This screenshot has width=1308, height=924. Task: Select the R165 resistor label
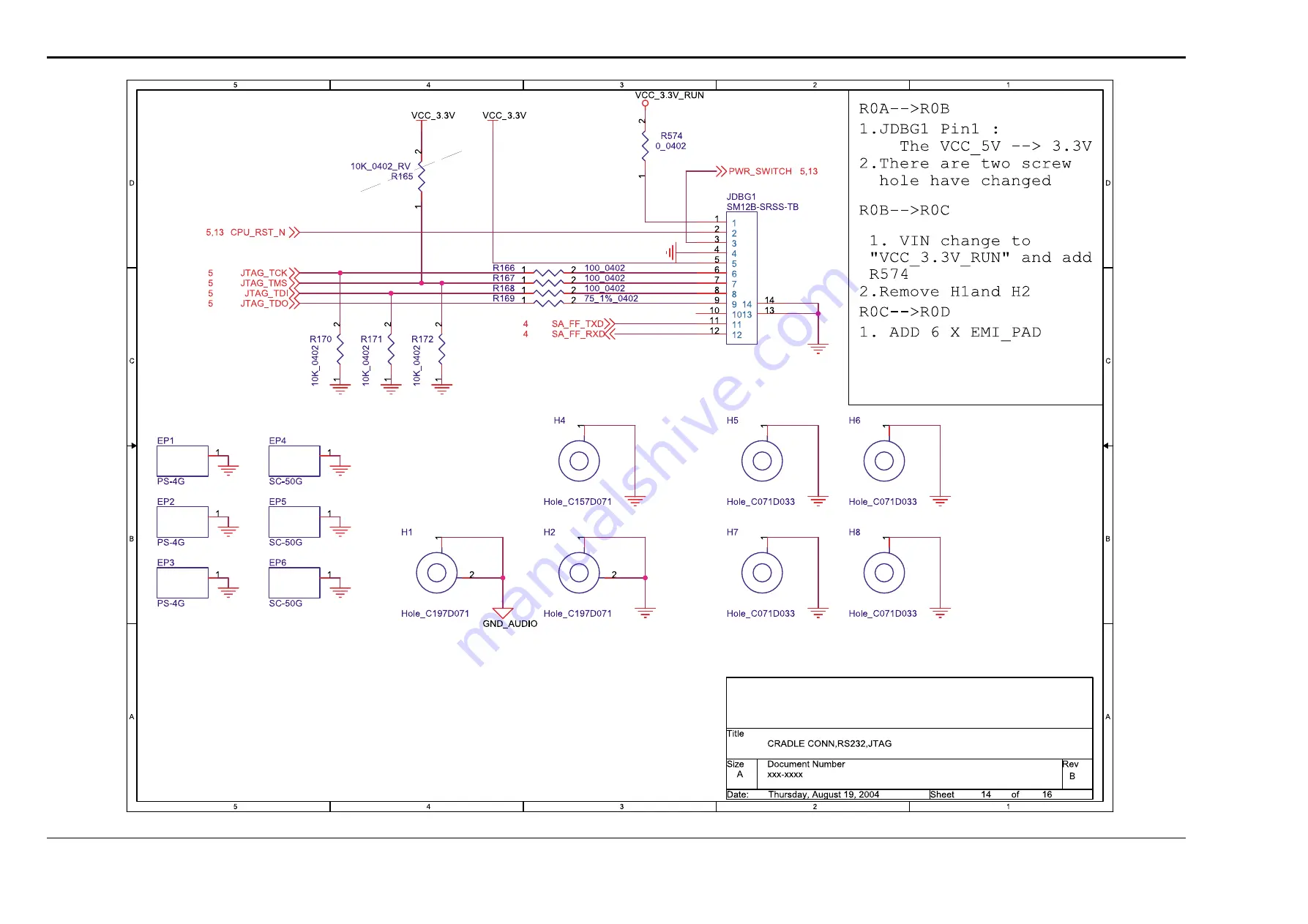pyautogui.click(x=402, y=176)
